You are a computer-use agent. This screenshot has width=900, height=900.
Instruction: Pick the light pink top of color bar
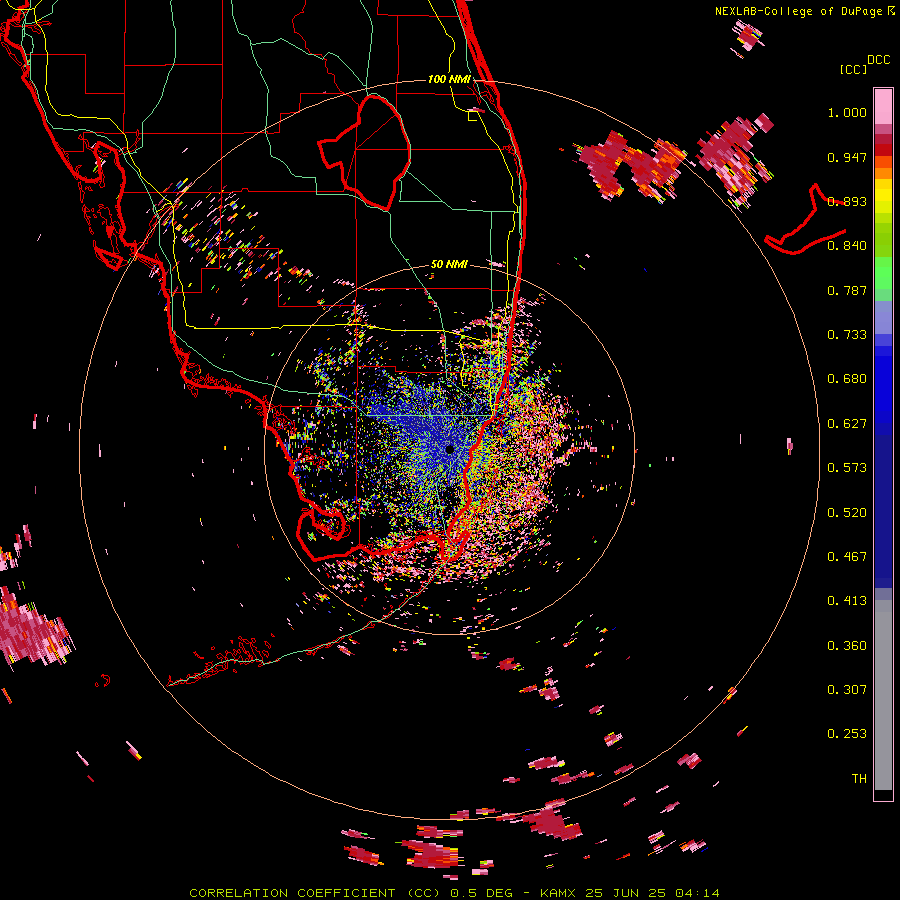[x=883, y=106]
